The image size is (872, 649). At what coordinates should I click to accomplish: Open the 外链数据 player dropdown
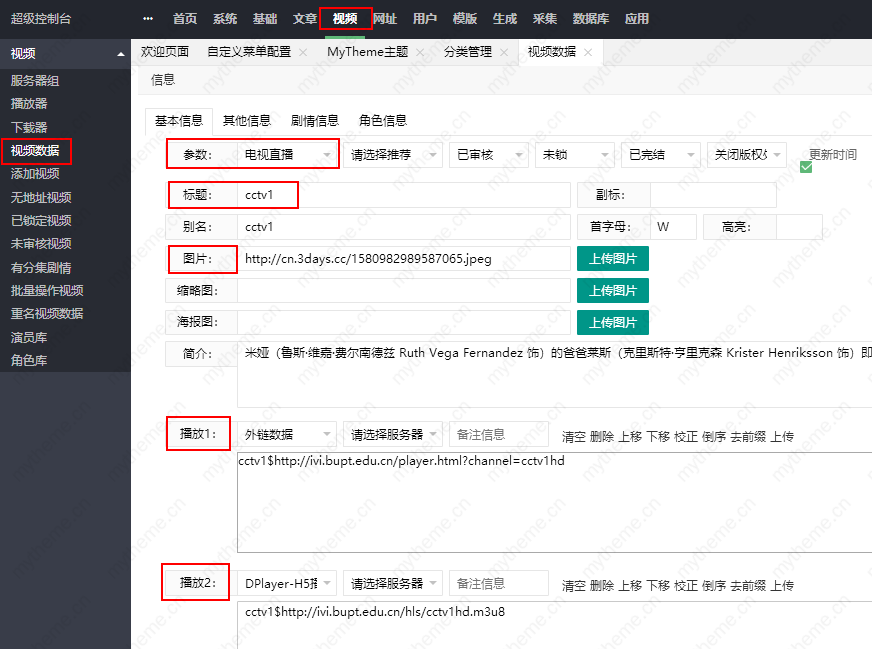click(x=288, y=435)
